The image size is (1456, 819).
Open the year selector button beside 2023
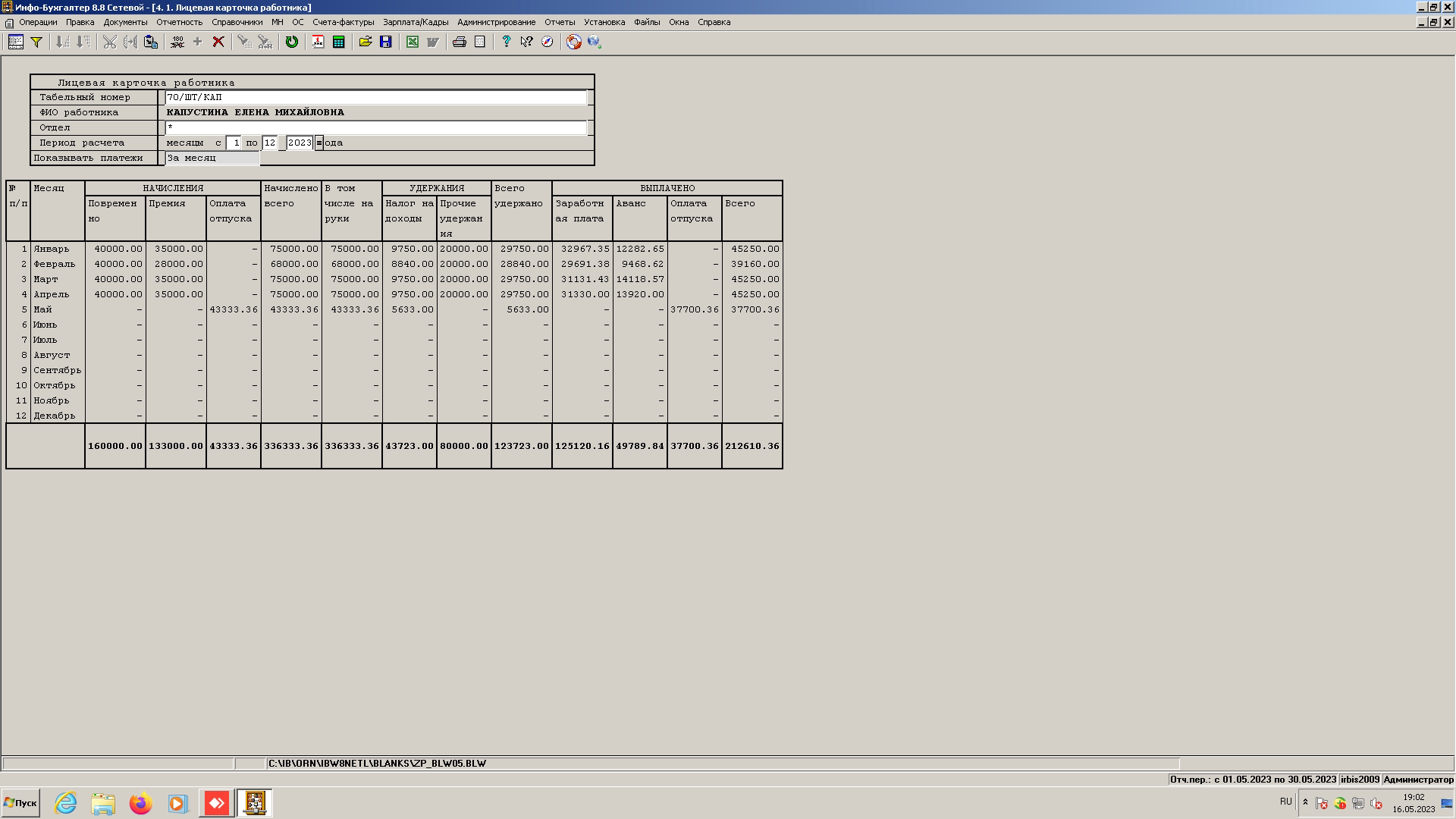point(319,143)
